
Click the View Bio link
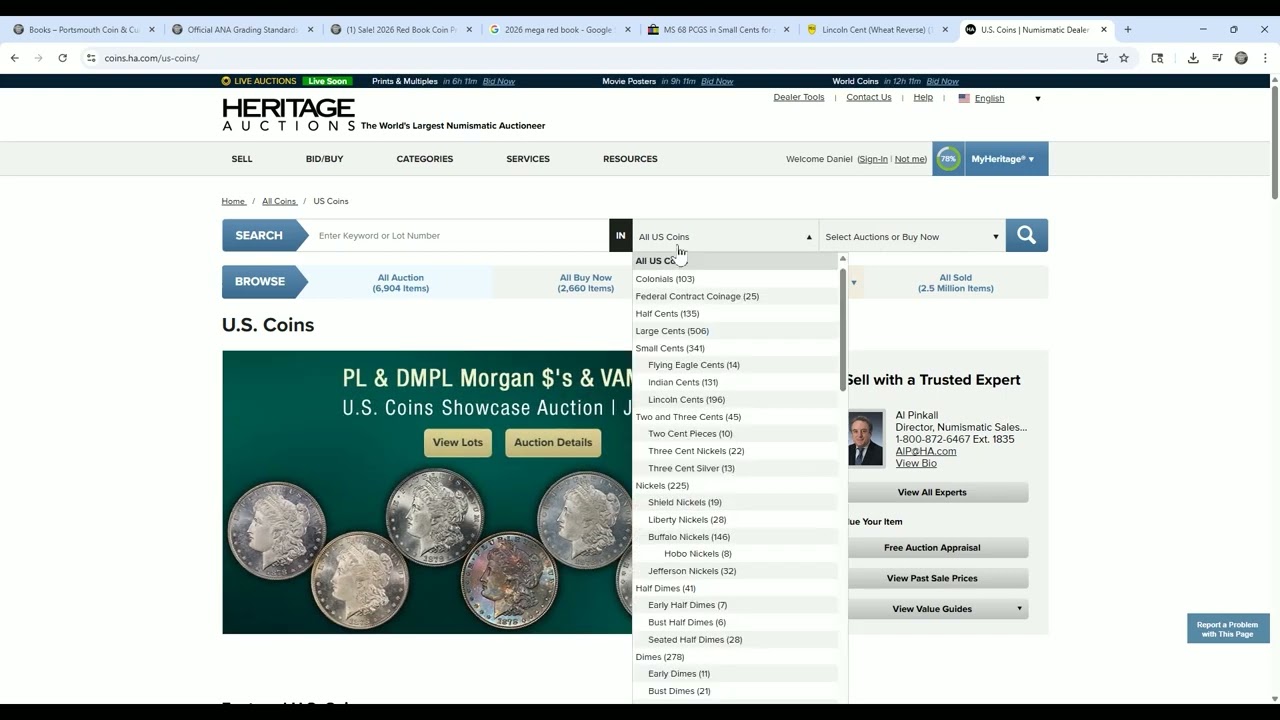[916, 463]
